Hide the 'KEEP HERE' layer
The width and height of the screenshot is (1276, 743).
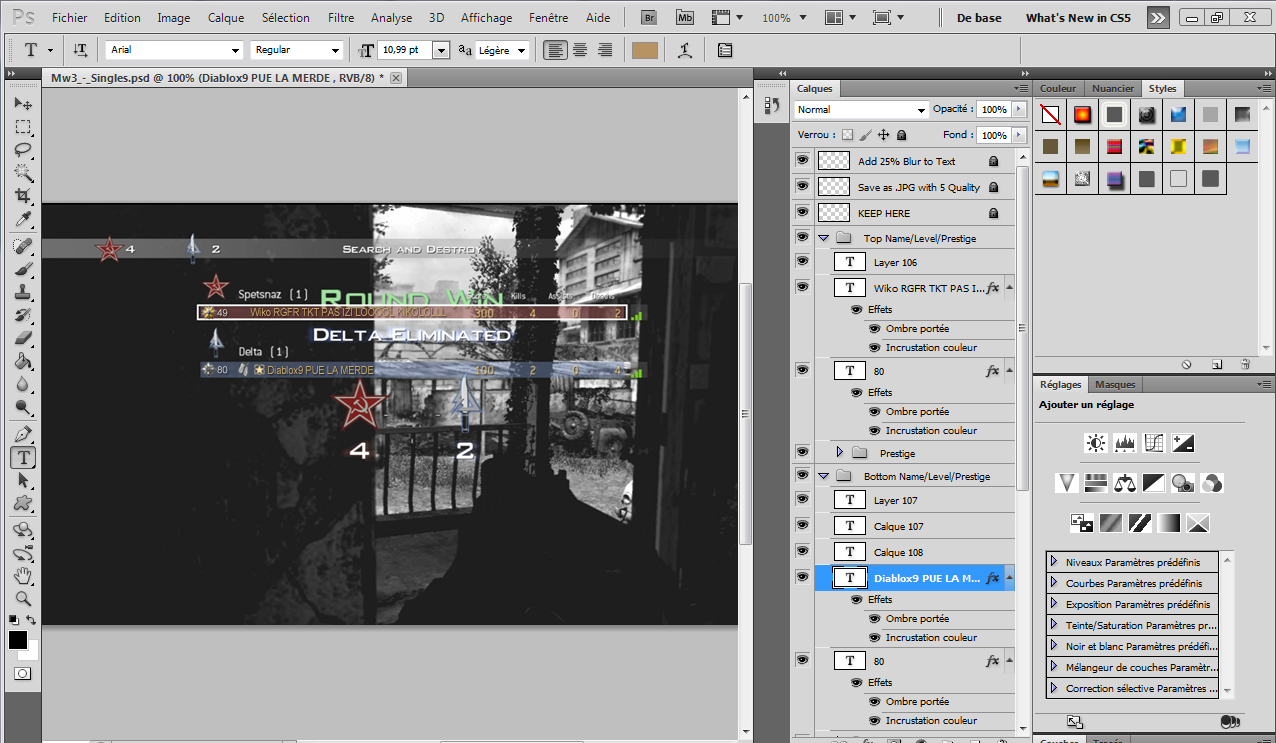[802, 212]
